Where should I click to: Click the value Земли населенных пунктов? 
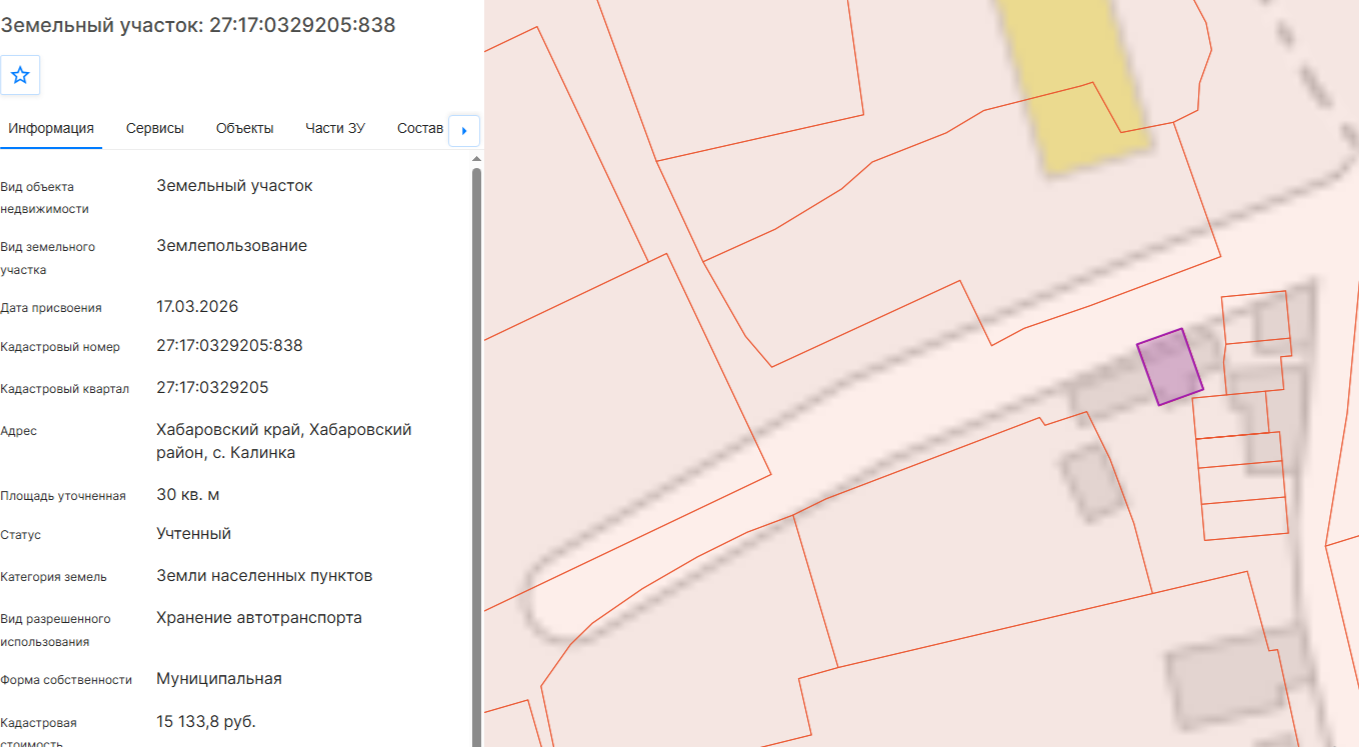pos(265,576)
